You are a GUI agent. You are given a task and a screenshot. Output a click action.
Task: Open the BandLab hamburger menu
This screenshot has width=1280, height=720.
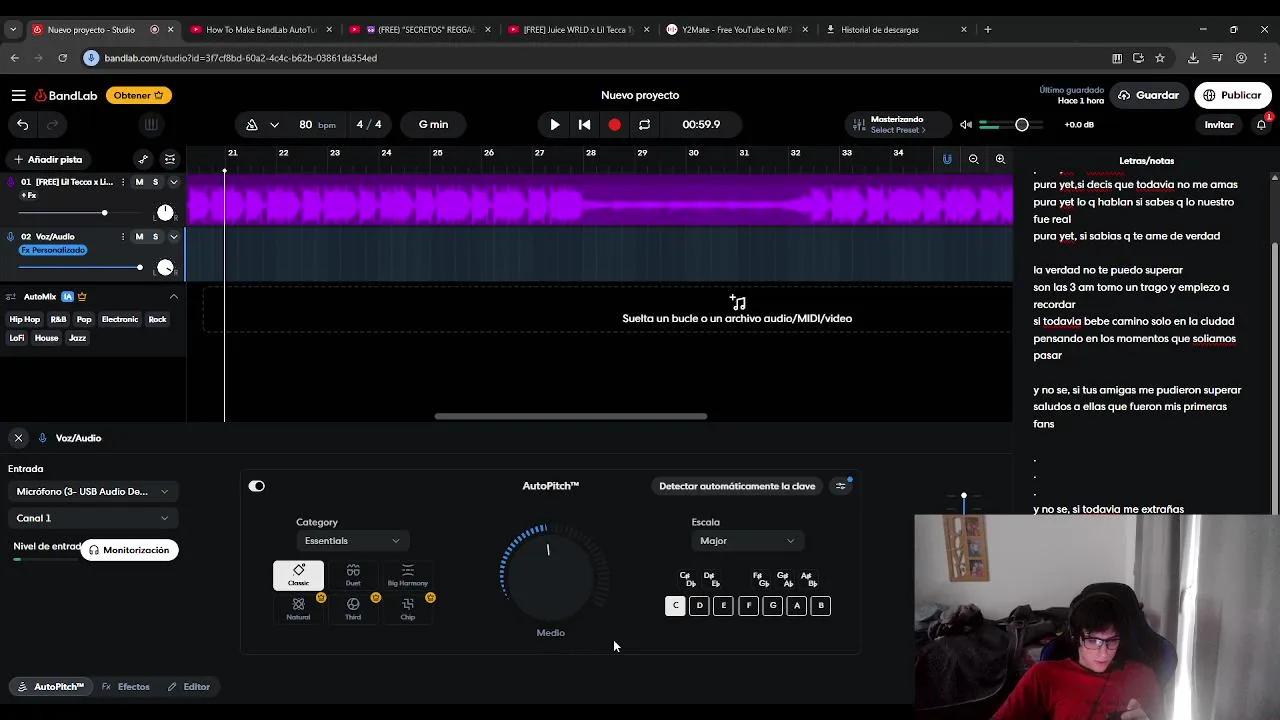click(18, 95)
